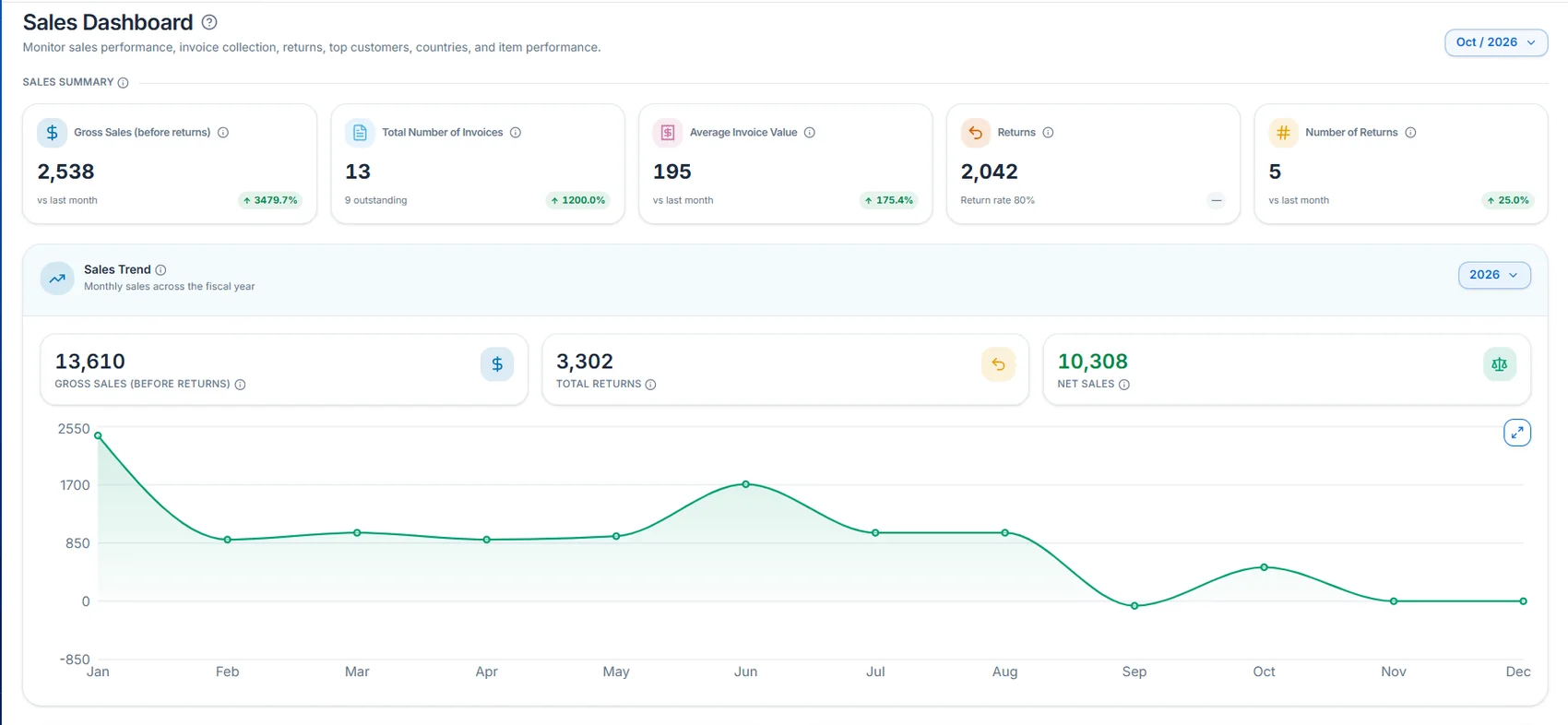The image size is (1568, 725).
Task: Open the Oct / 2026 period dropdown
Action: [x=1496, y=42]
